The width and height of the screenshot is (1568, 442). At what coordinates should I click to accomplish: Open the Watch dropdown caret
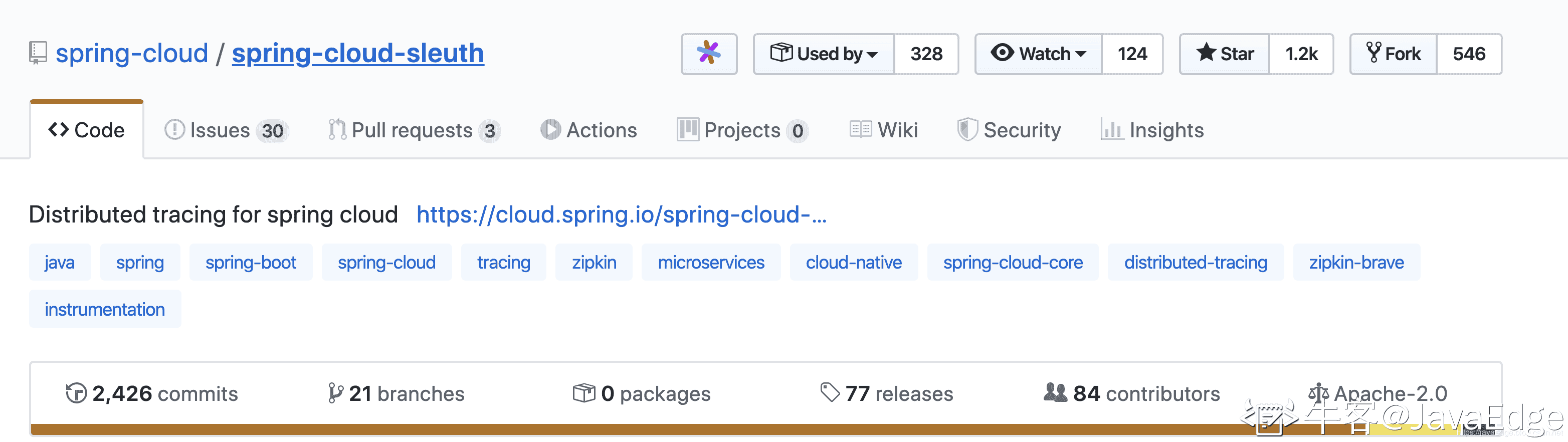(1080, 54)
